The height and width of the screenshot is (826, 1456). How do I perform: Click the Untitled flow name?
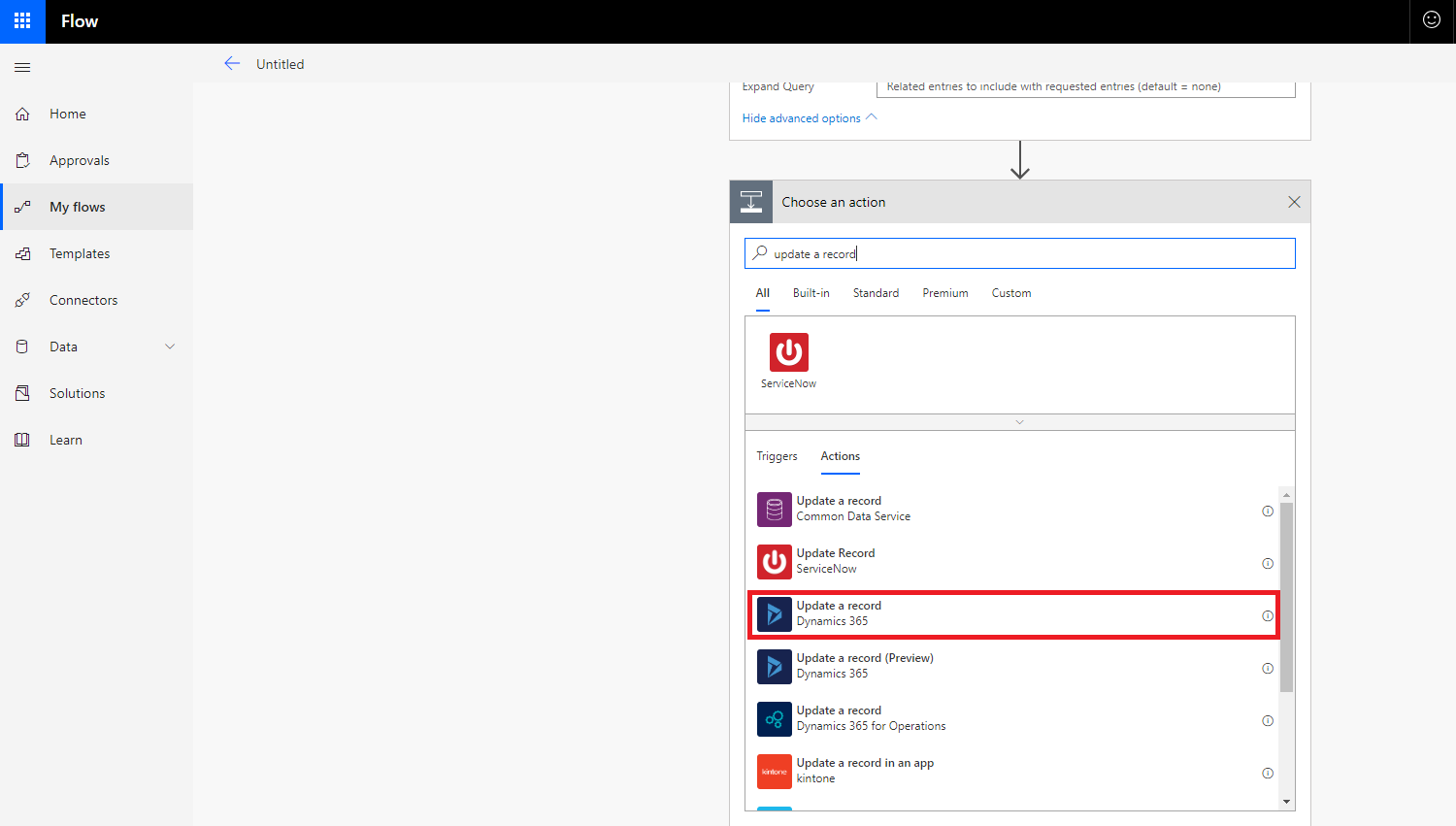(x=280, y=64)
